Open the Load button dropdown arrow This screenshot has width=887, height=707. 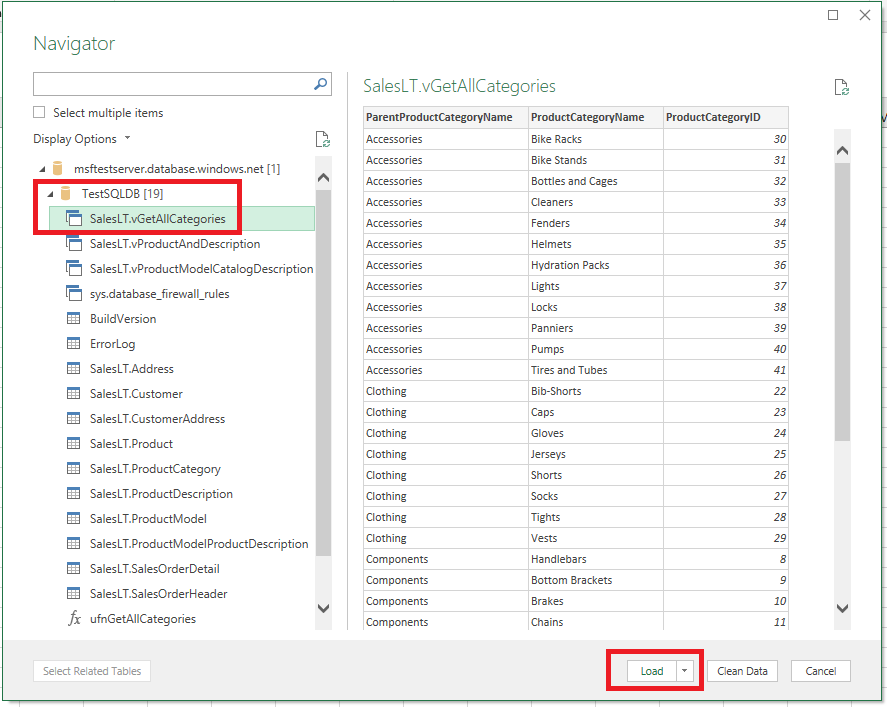pyautogui.click(x=684, y=671)
